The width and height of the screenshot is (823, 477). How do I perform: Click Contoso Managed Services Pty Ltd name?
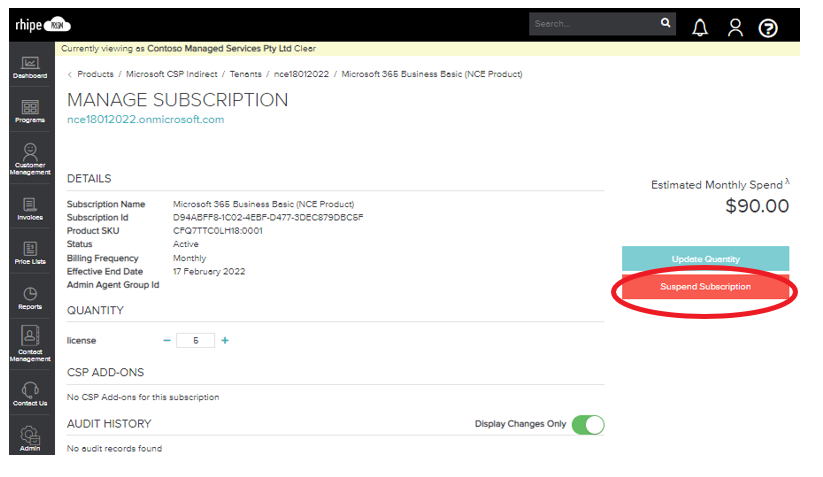(219, 48)
